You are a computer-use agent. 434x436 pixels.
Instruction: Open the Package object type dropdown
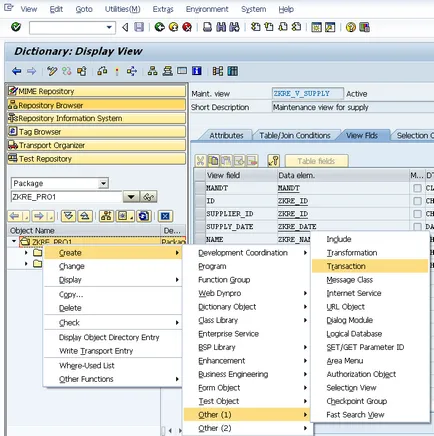[103, 183]
